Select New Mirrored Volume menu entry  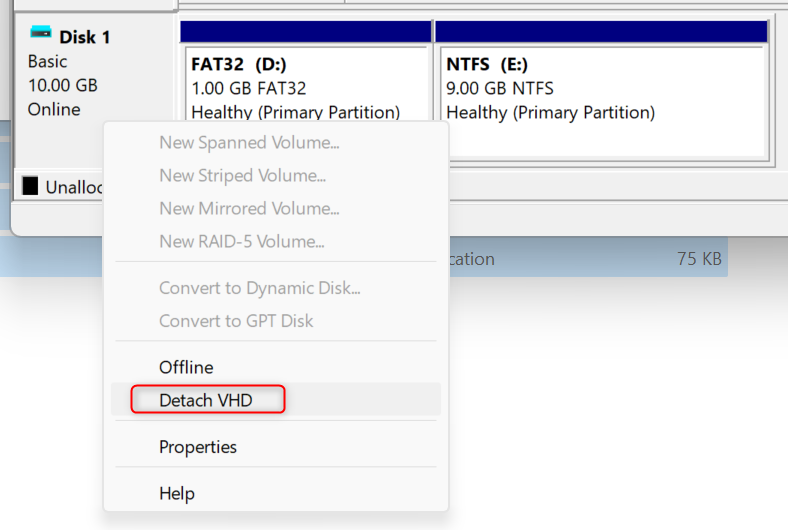pos(249,209)
